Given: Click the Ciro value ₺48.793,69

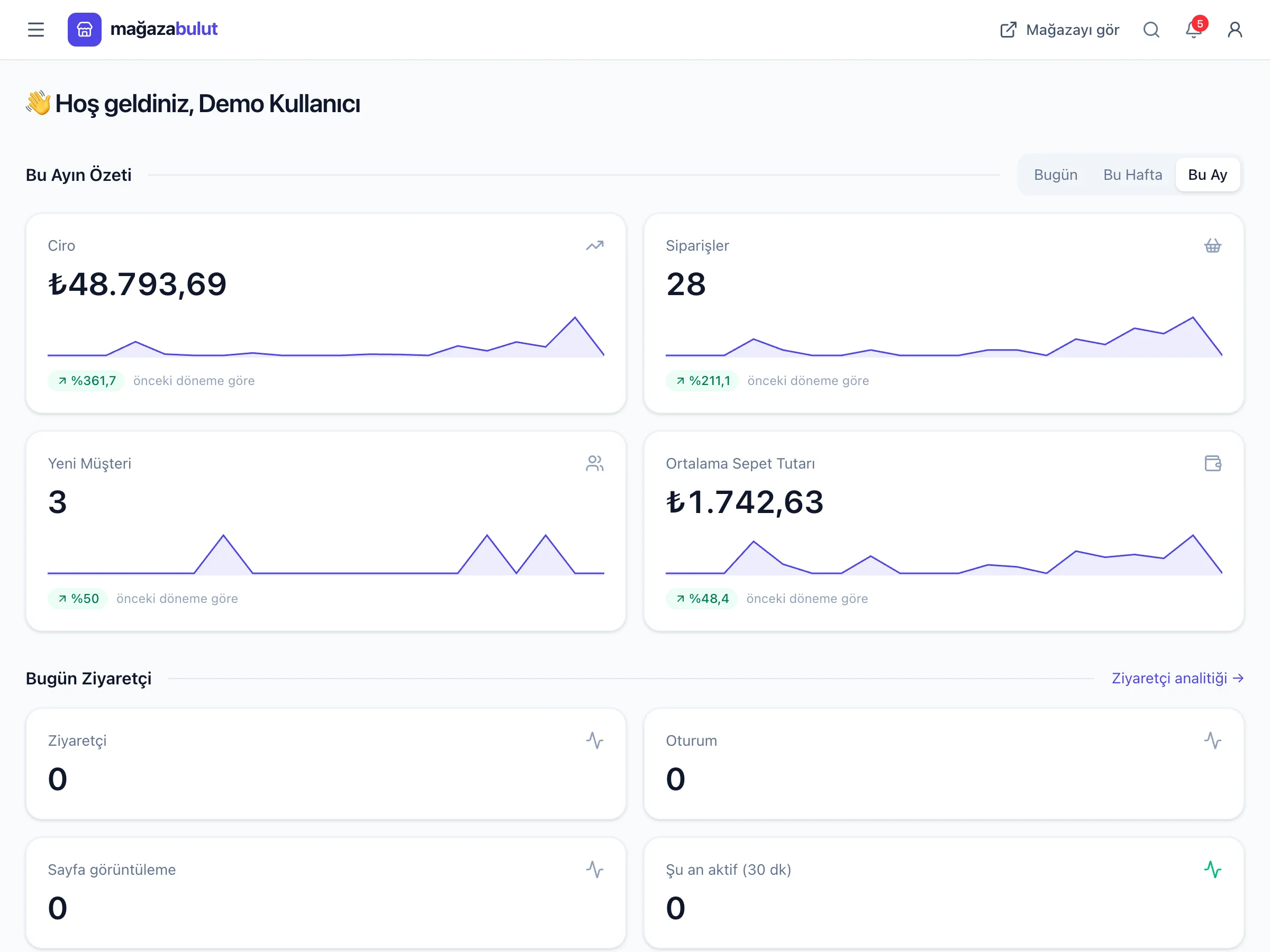Looking at the screenshot, I should tap(138, 284).
